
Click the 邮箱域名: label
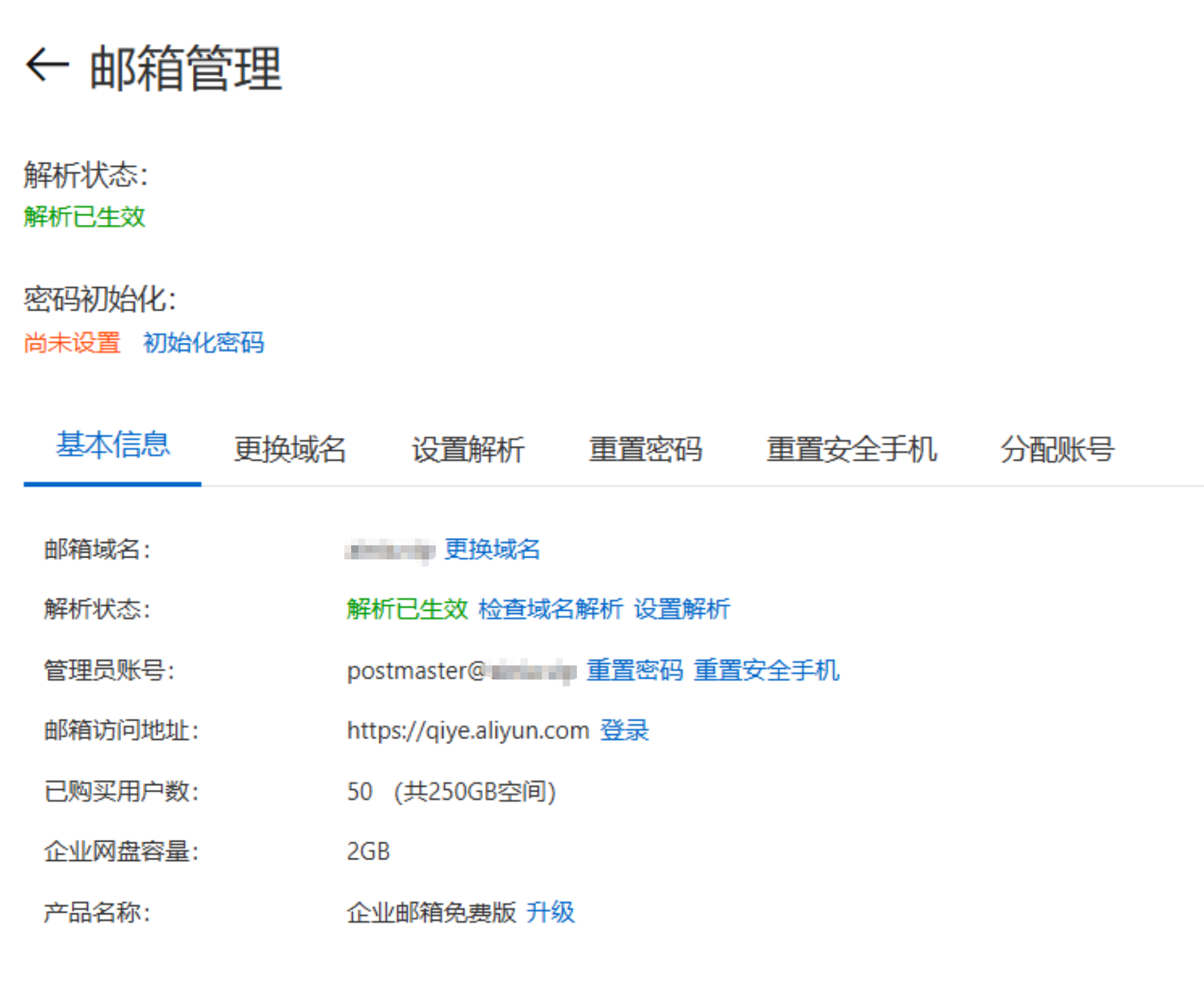[98, 549]
